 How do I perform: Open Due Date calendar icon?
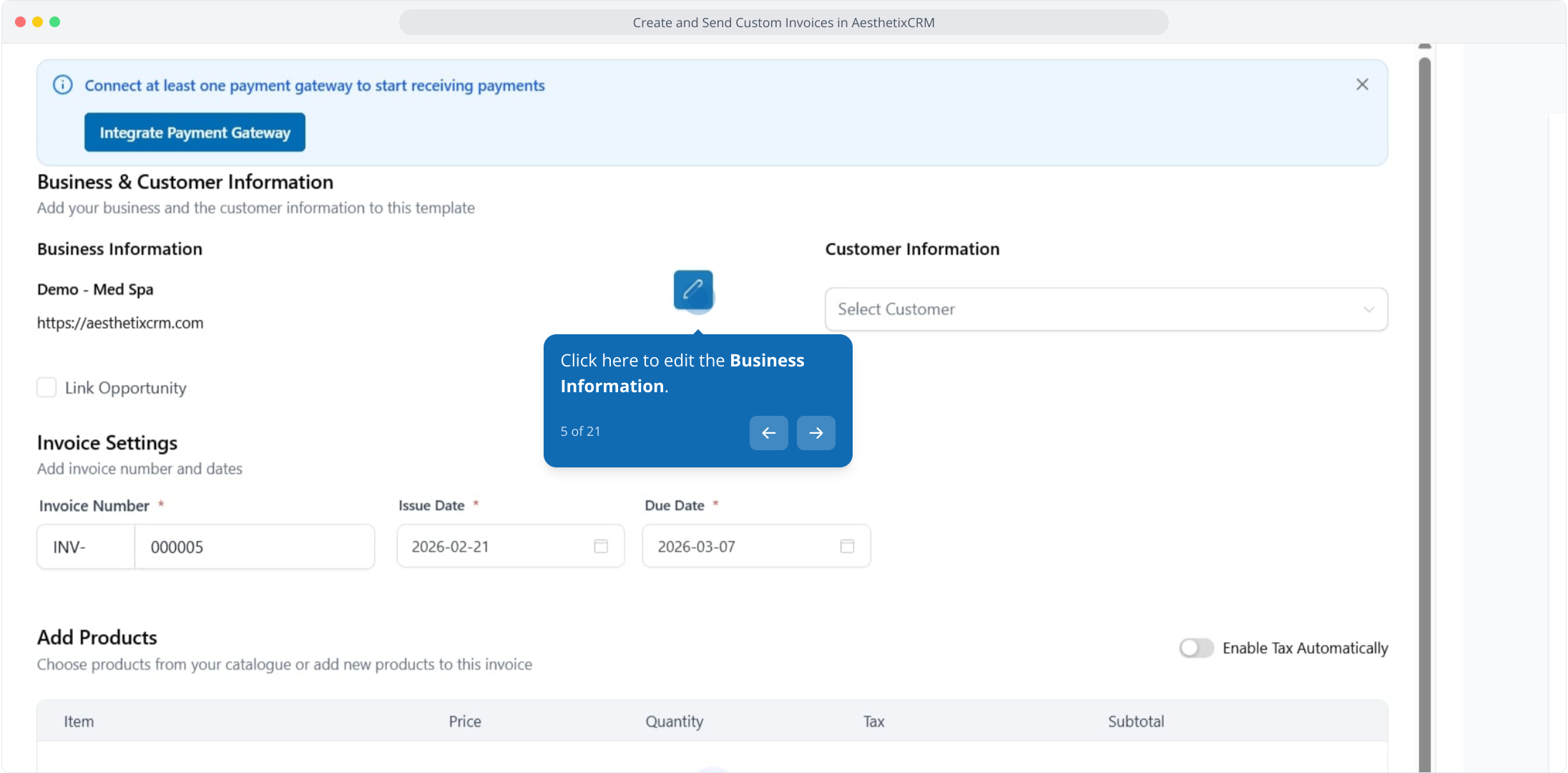847,547
